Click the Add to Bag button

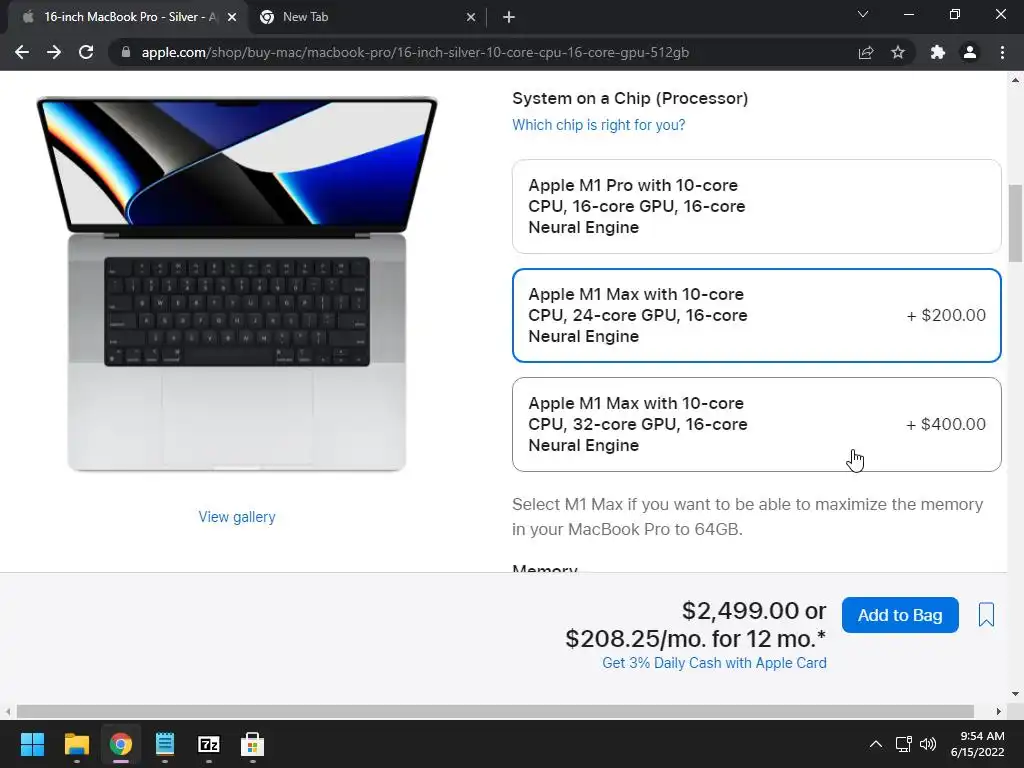[x=900, y=615]
